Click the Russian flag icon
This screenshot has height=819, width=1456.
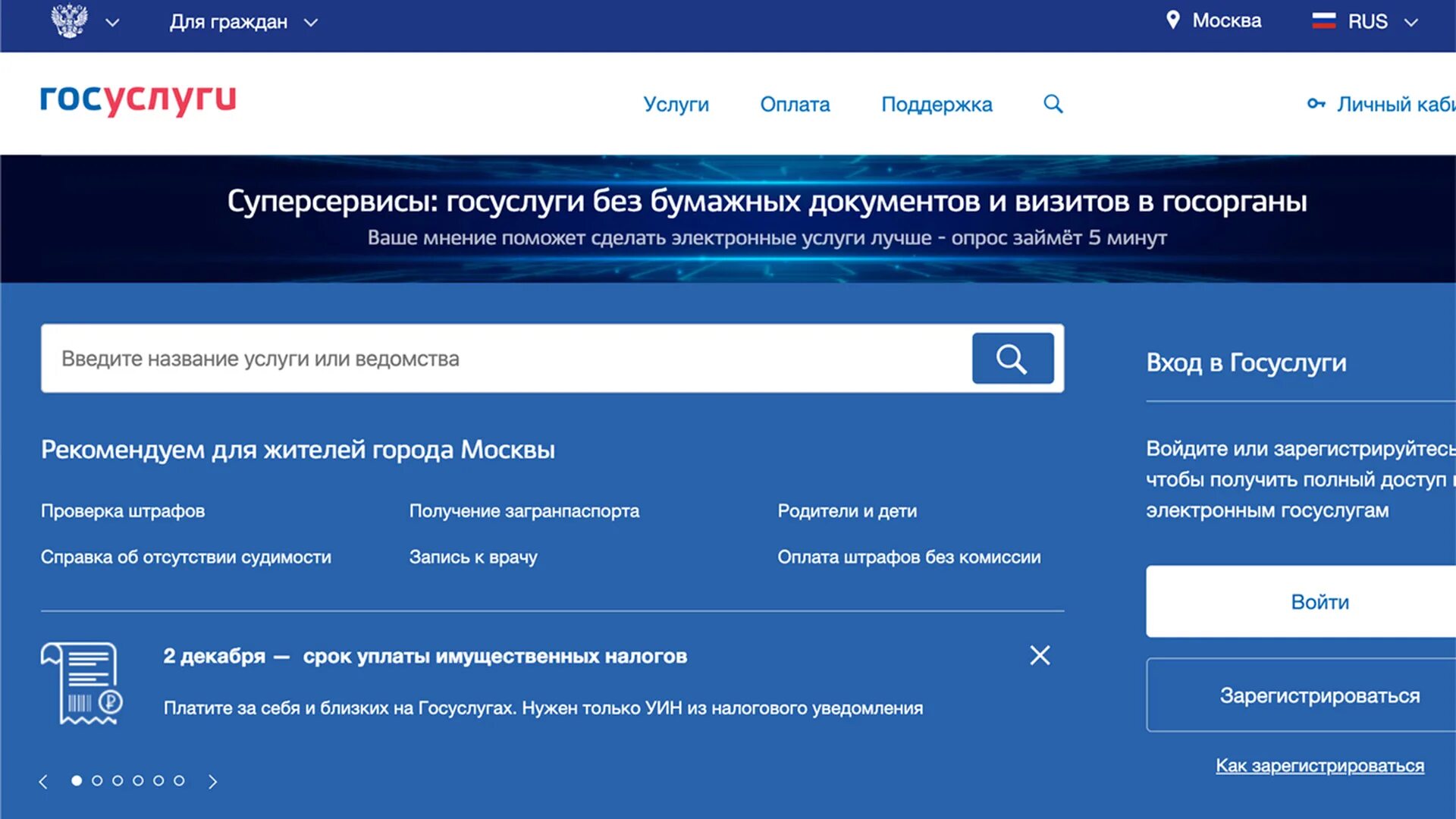coord(1323,21)
